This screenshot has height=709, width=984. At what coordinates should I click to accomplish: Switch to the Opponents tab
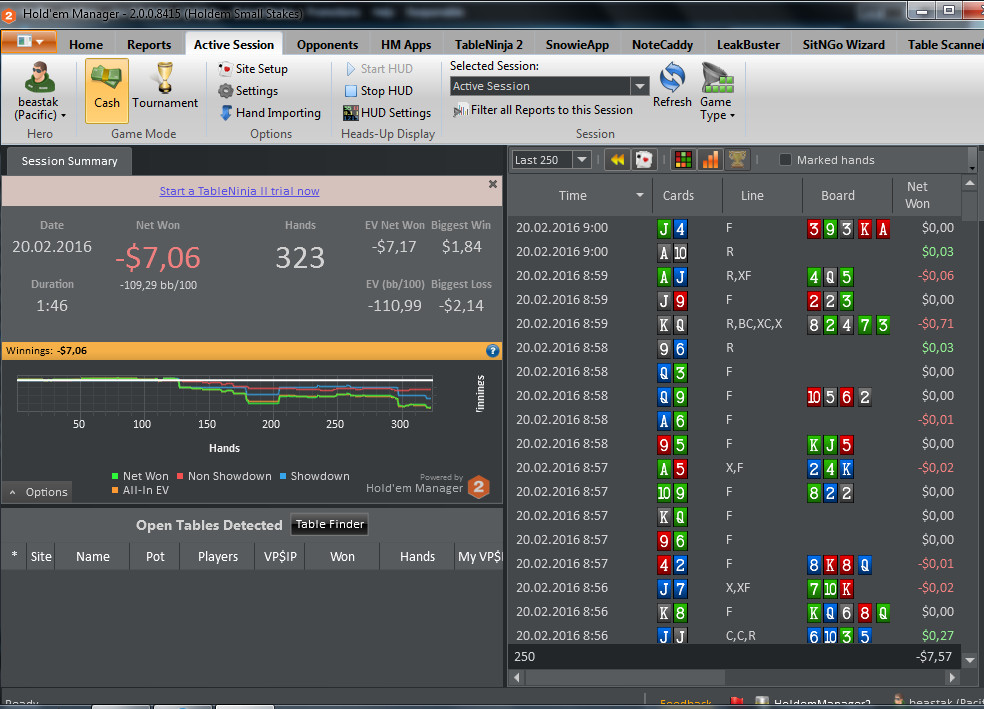(327, 45)
